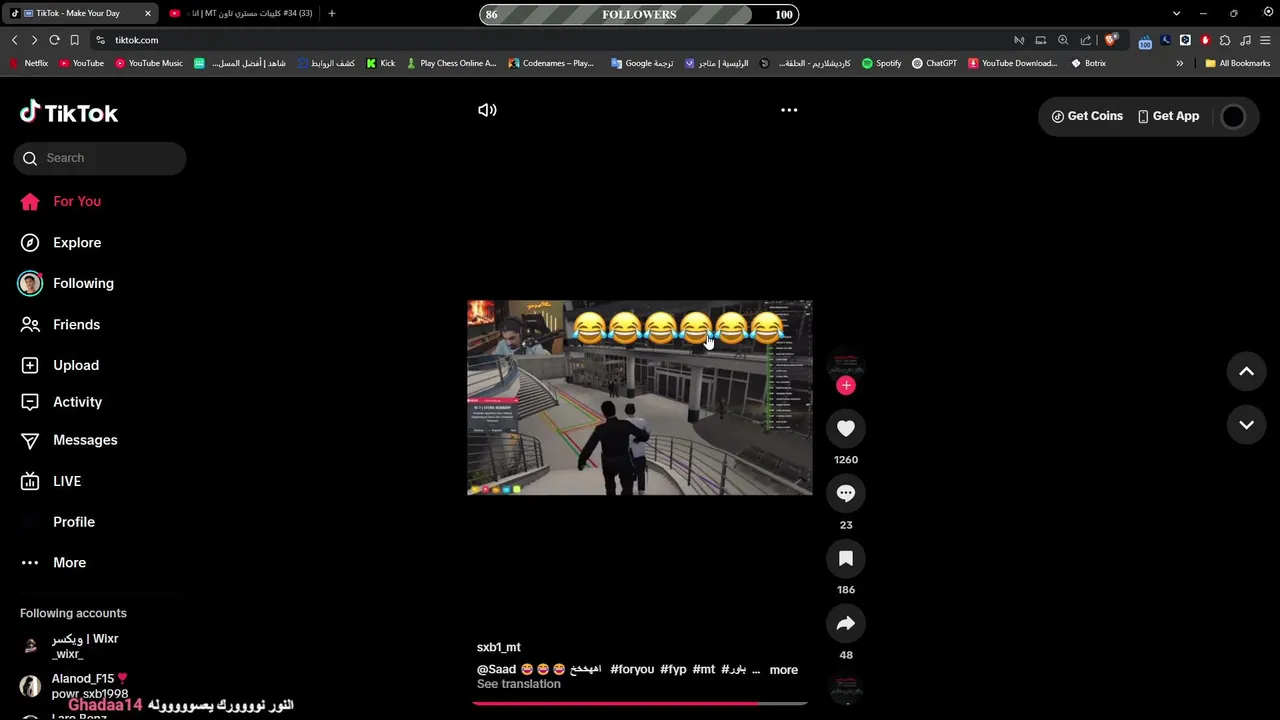Switch to the YouTube browser tab
Viewport: 1280px width, 720px height.
(x=240, y=13)
